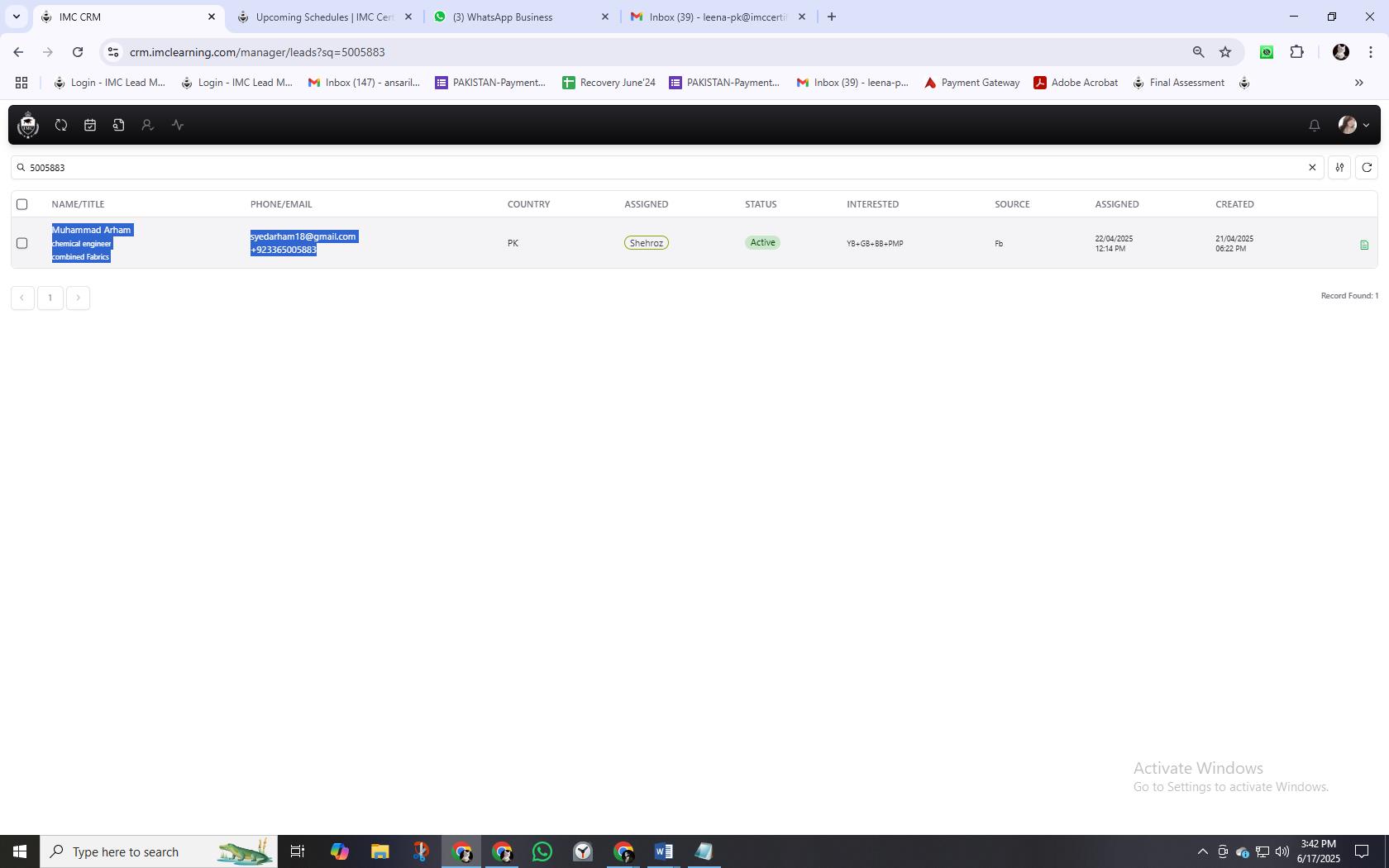Expand the user avatar menu in CRM header
This screenshot has width=1389, height=868.
[1353, 125]
